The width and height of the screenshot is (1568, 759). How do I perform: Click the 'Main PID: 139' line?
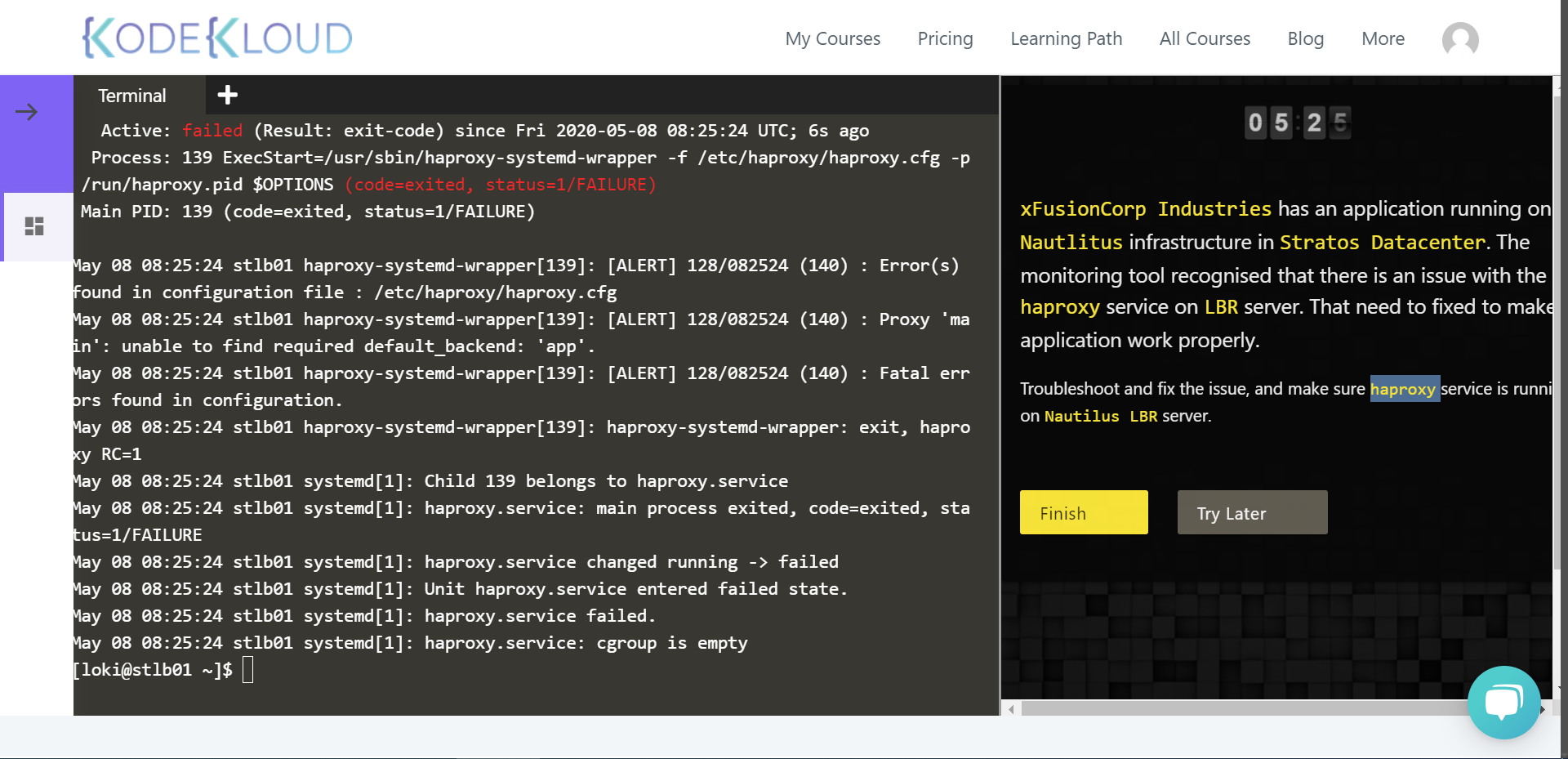tap(308, 212)
